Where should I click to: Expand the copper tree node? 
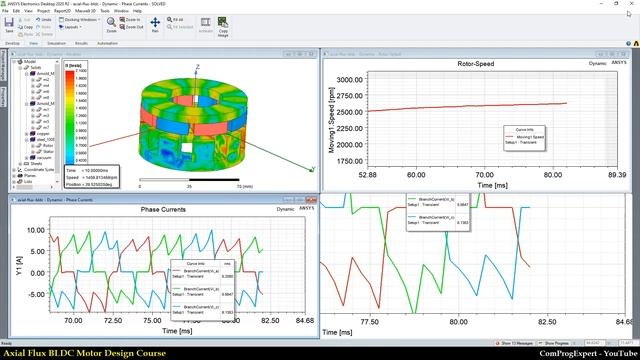point(27,133)
